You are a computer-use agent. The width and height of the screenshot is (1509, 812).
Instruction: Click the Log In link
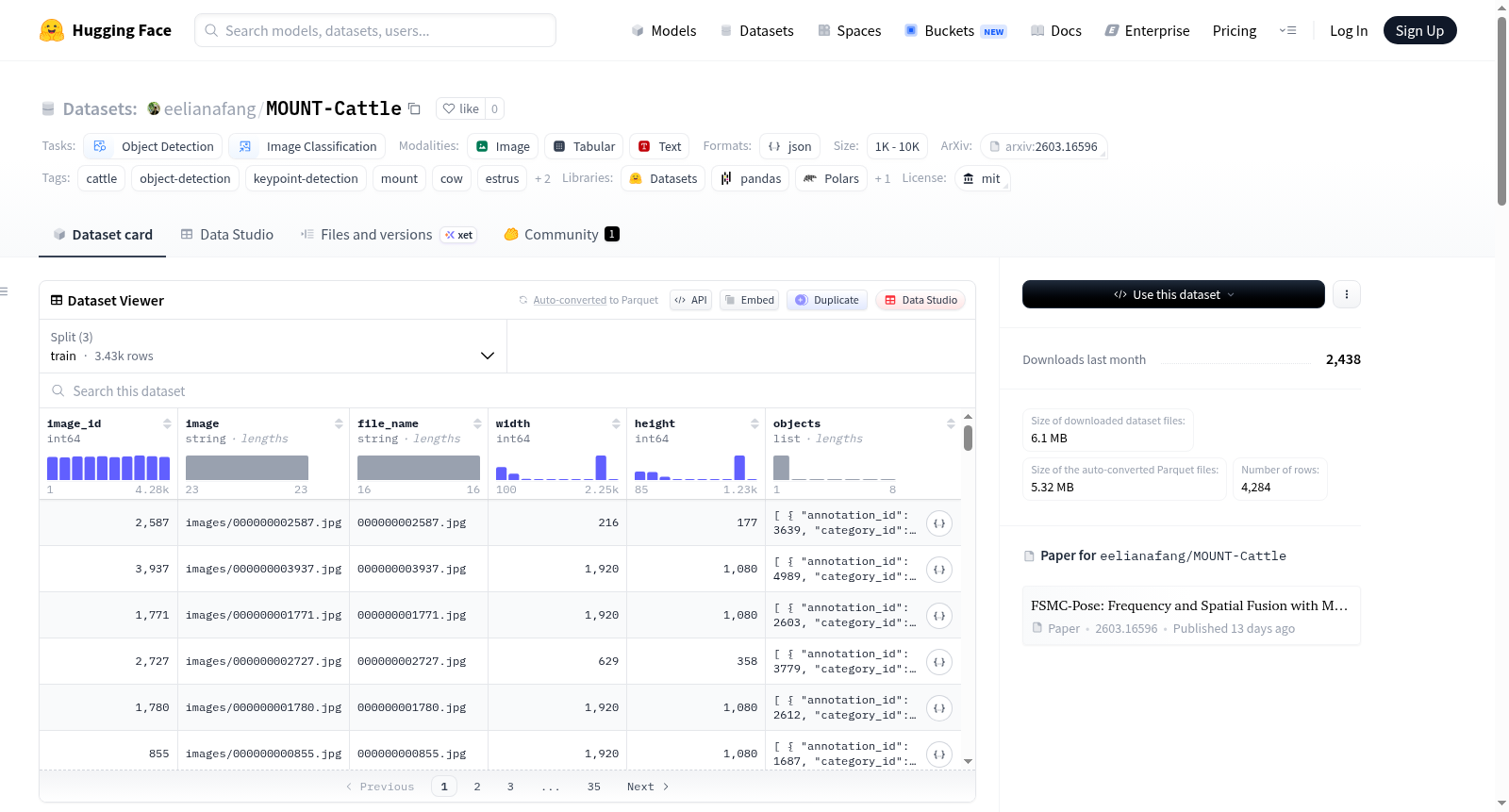(1349, 30)
